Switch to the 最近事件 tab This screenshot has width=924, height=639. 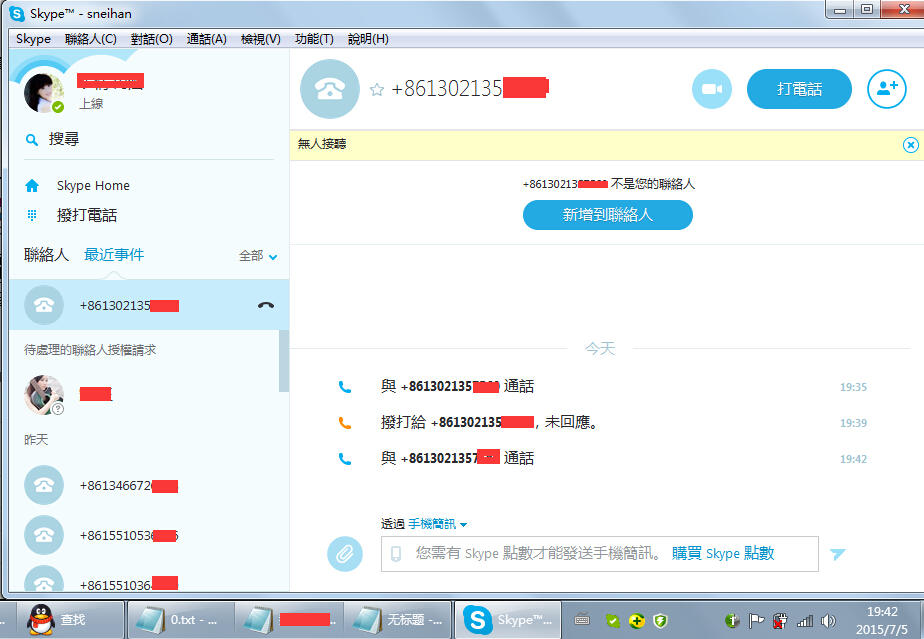pos(114,255)
